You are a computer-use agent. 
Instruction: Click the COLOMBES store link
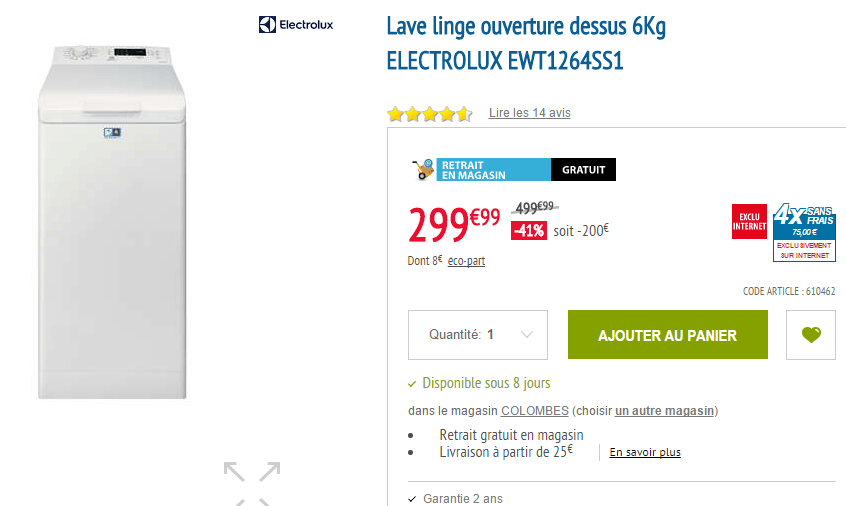[x=535, y=411]
